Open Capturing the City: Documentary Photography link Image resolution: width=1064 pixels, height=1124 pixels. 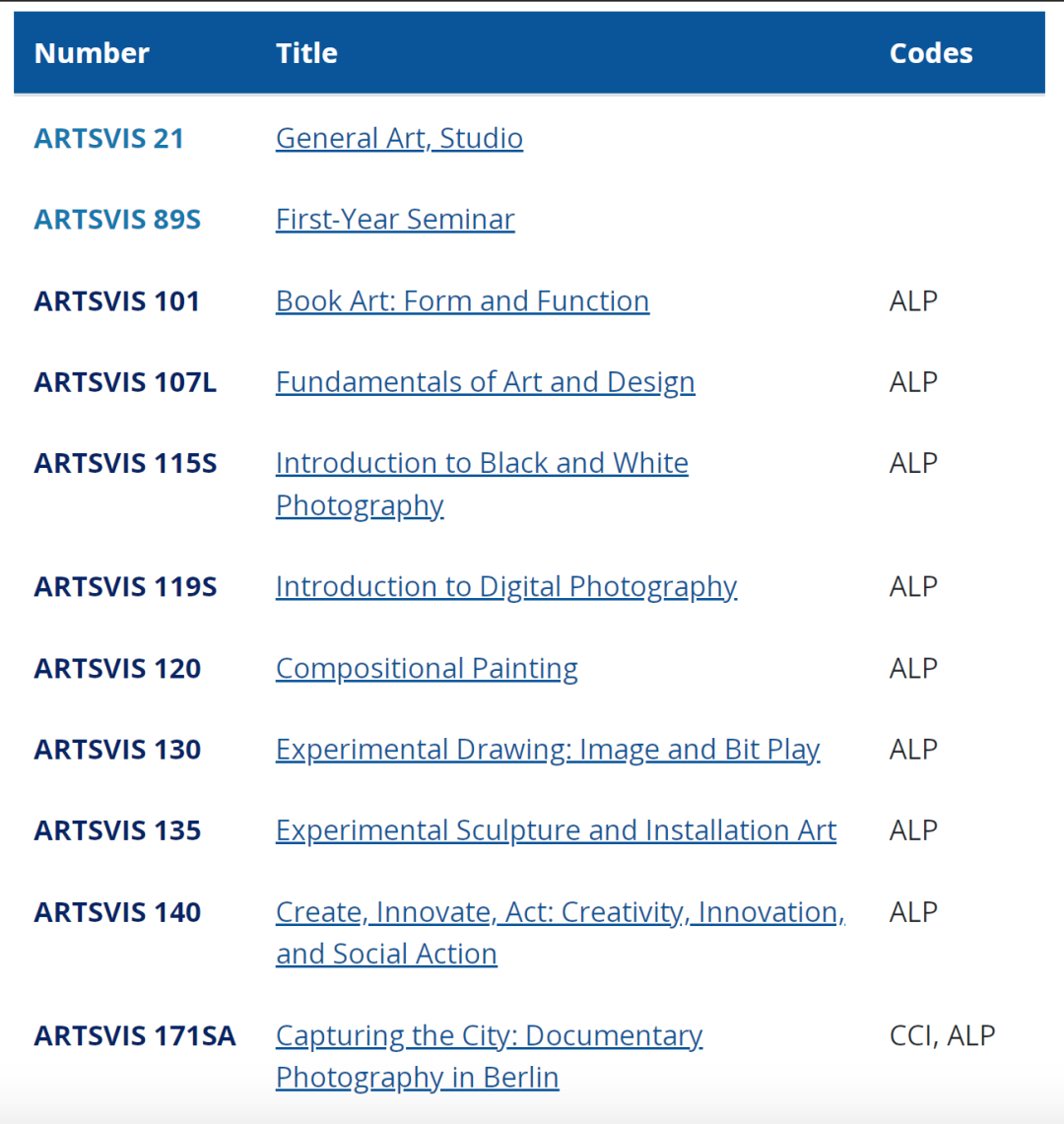pos(489,1035)
